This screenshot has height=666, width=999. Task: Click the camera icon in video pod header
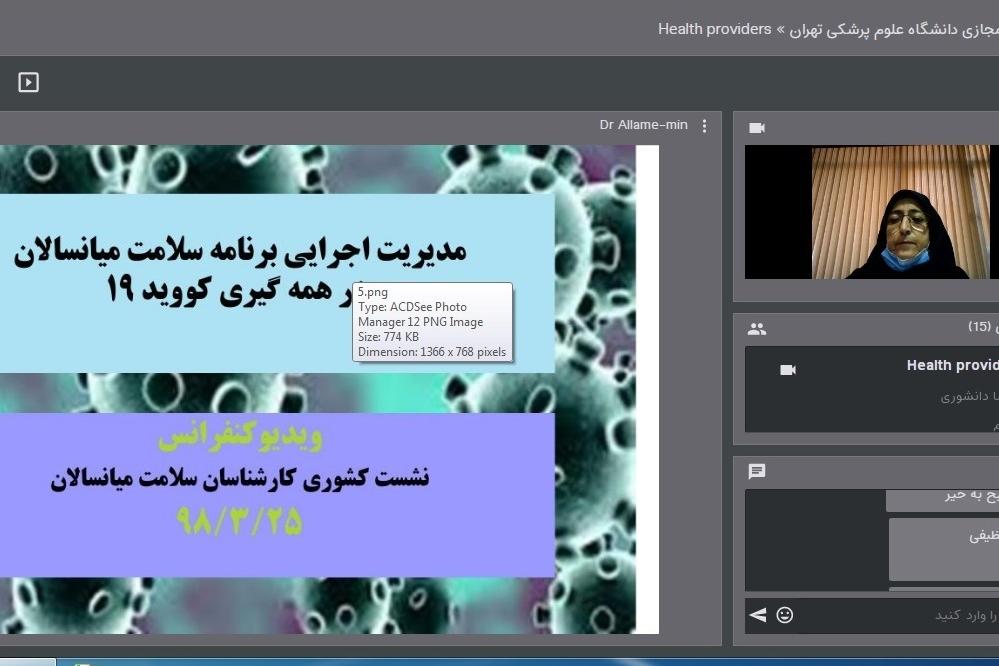[757, 128]
